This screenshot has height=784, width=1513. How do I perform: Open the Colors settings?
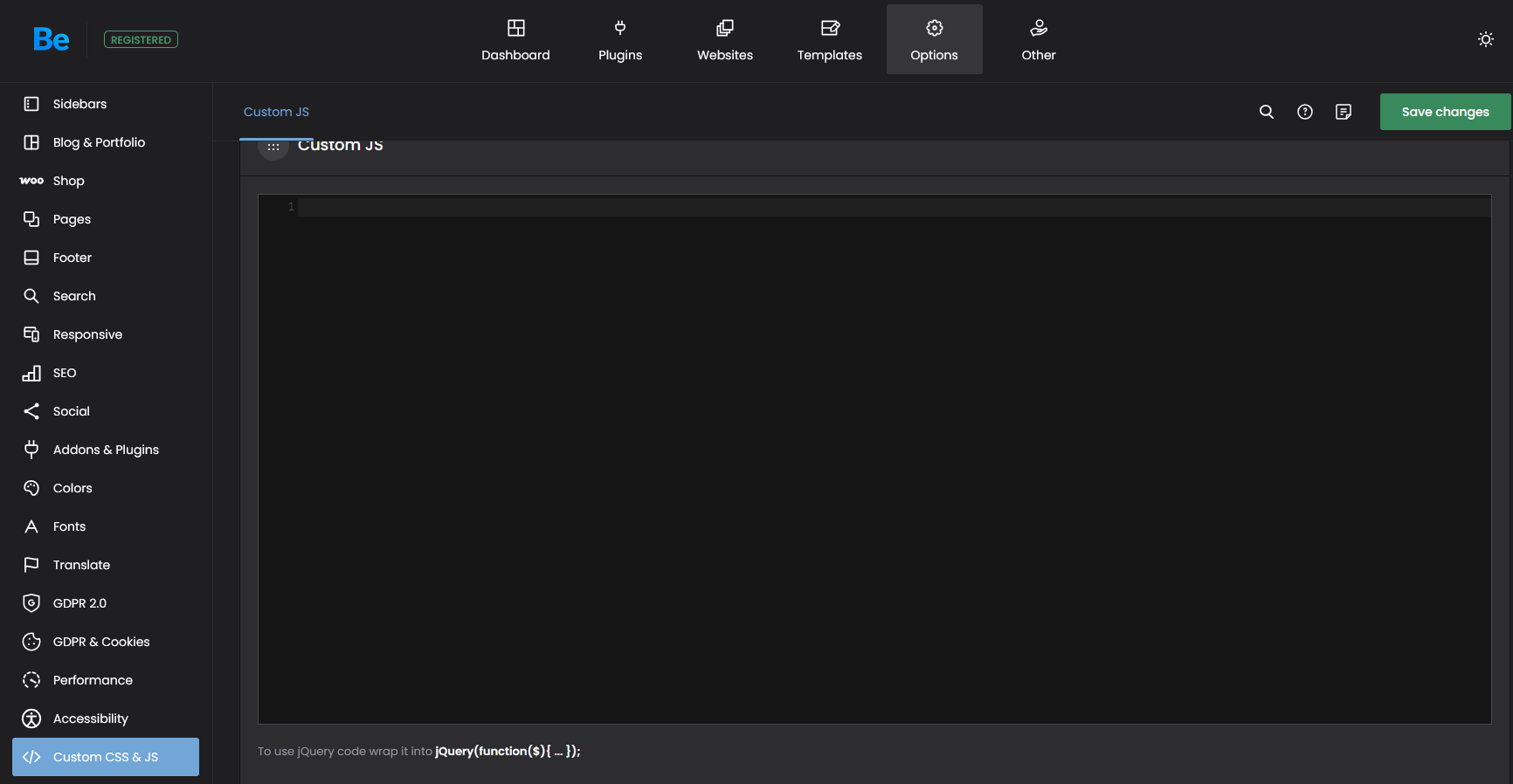click(x=73, y=488)
